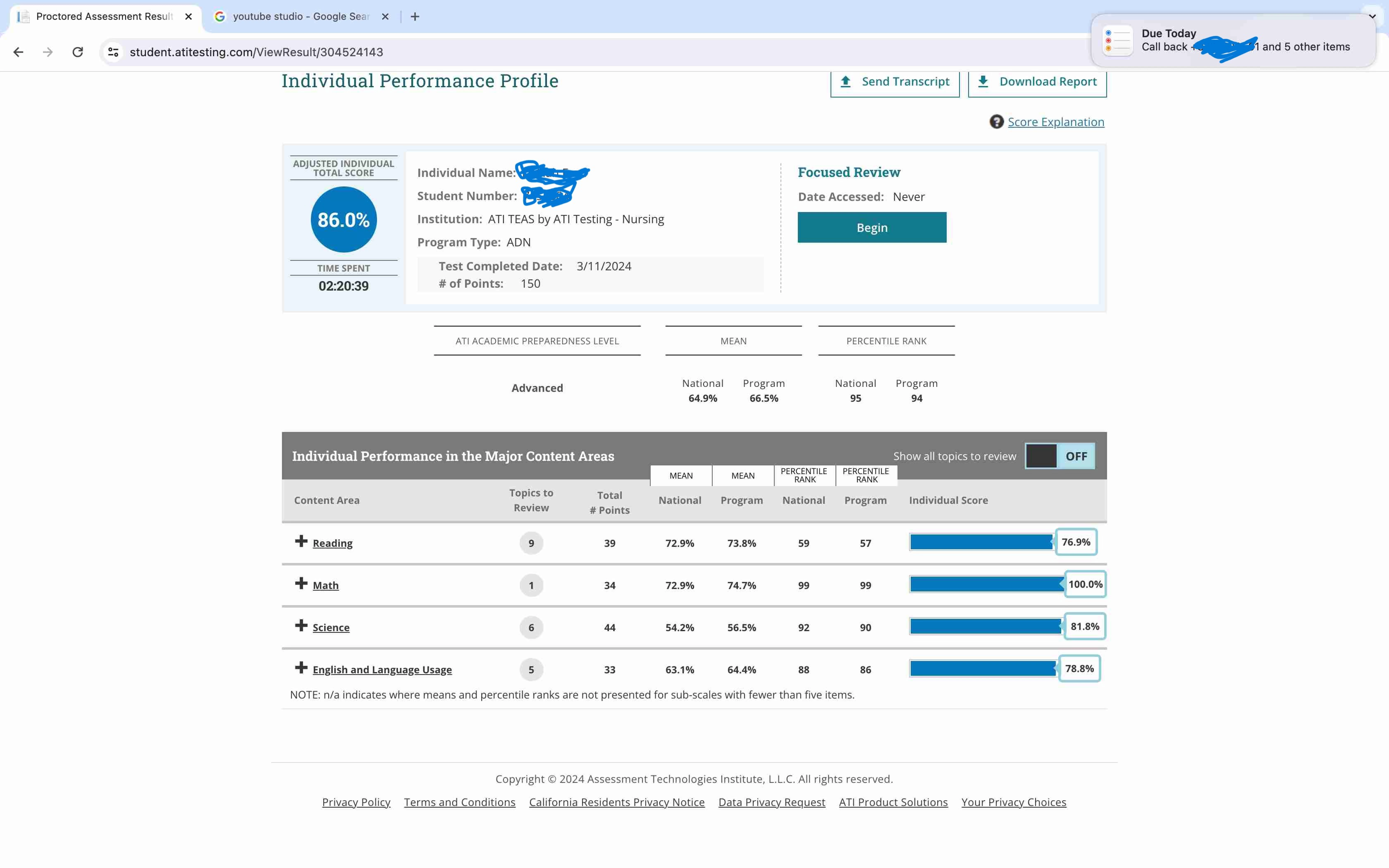This screenshot has height=868, width=1389.
Task: Reload the page with the refresh icon
Action: pos(78,52)
